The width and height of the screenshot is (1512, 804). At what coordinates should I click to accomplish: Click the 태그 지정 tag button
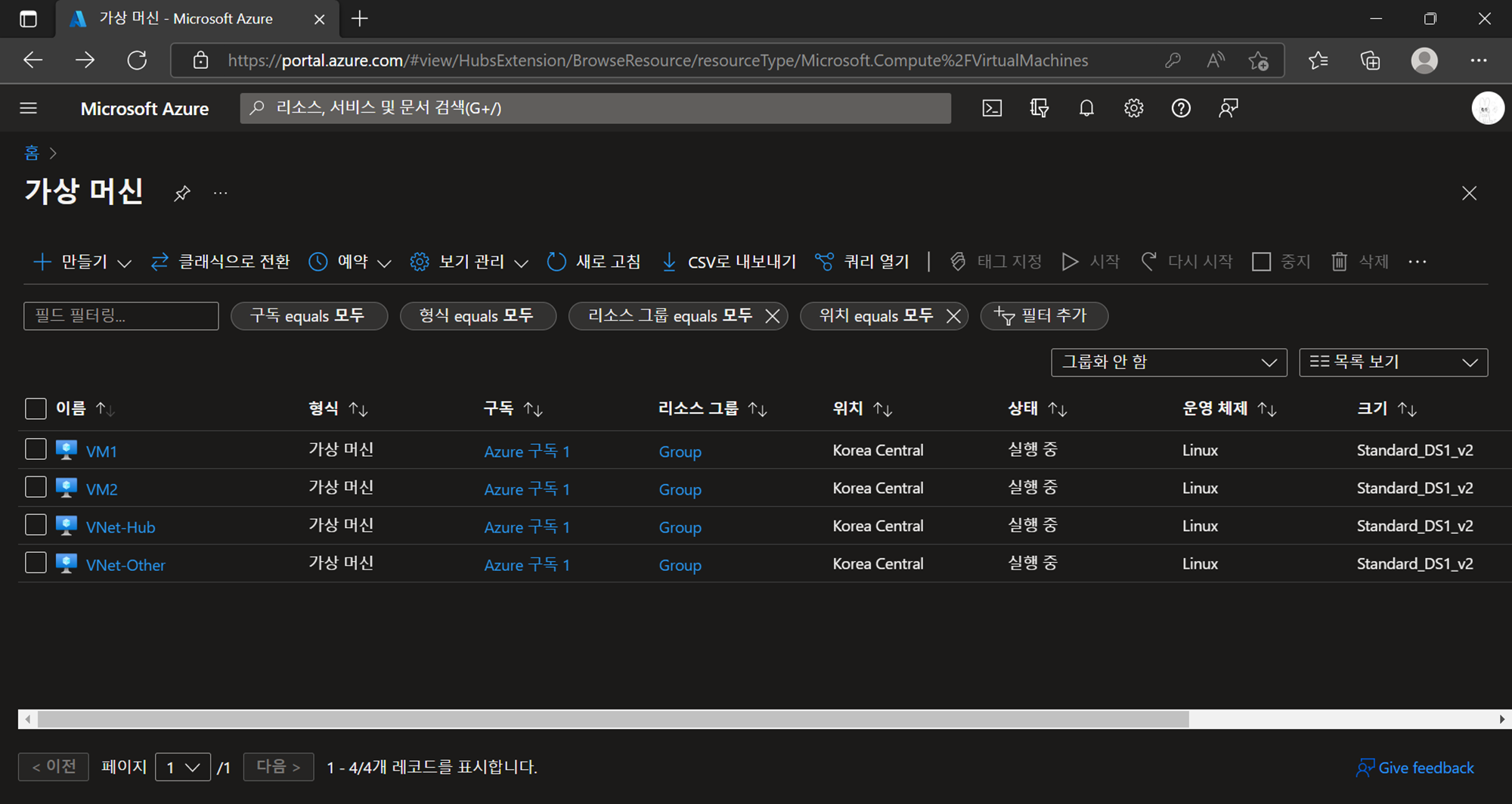coord(996,262)
